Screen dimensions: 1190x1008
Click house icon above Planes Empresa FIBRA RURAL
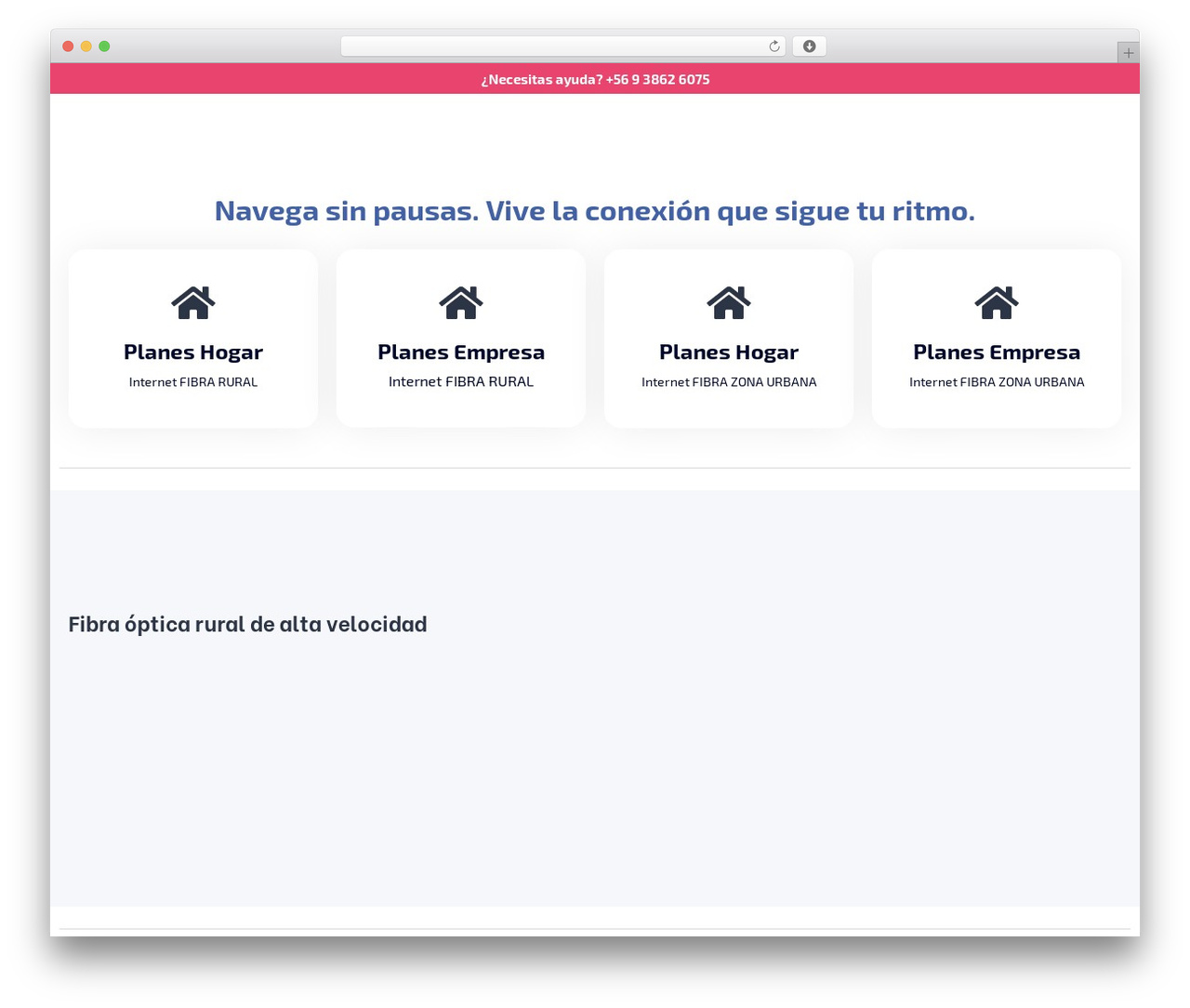pos(461,302)
